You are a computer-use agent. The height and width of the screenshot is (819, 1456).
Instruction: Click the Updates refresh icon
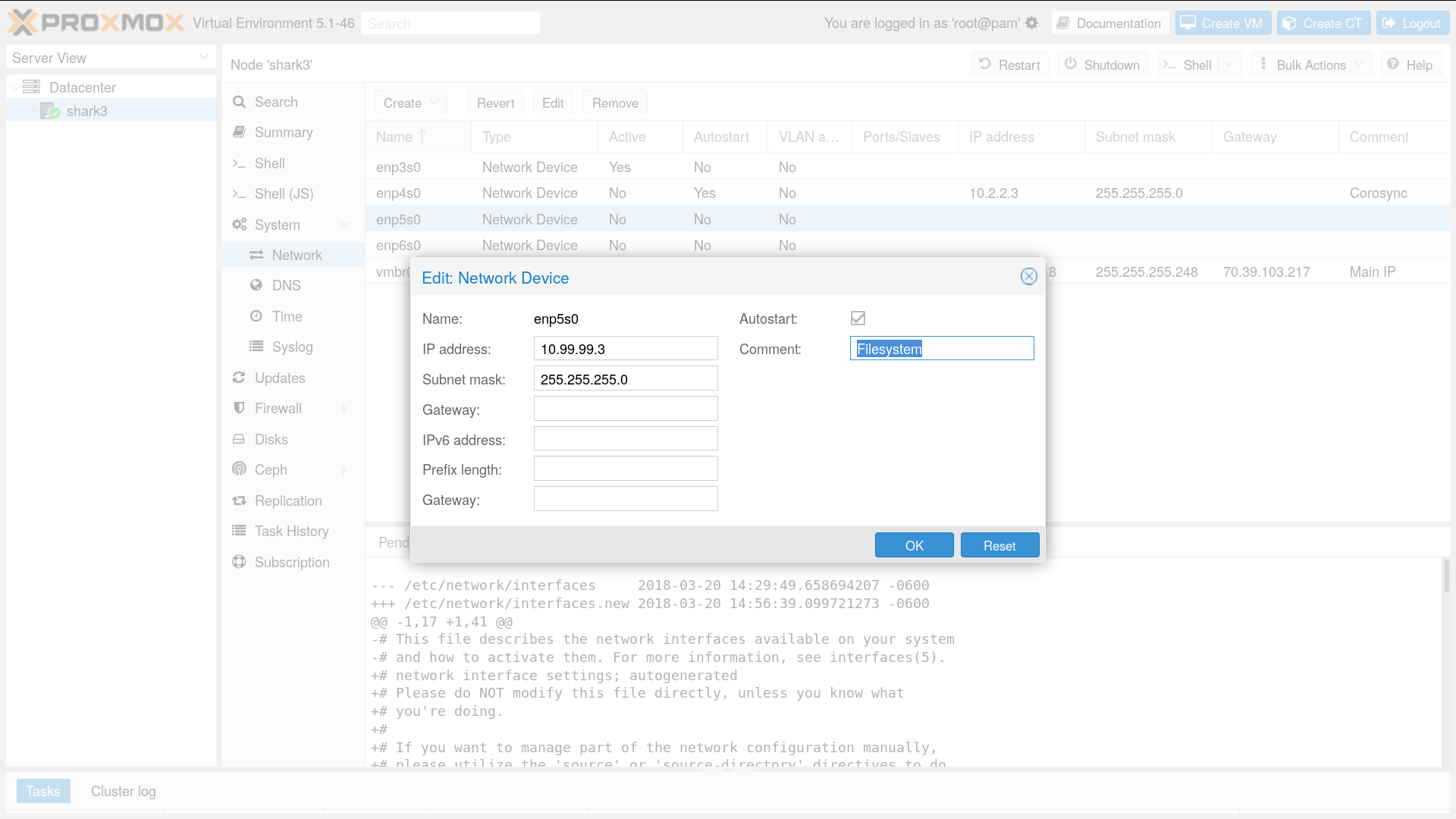pyautogui.click(x=240, y=378)
